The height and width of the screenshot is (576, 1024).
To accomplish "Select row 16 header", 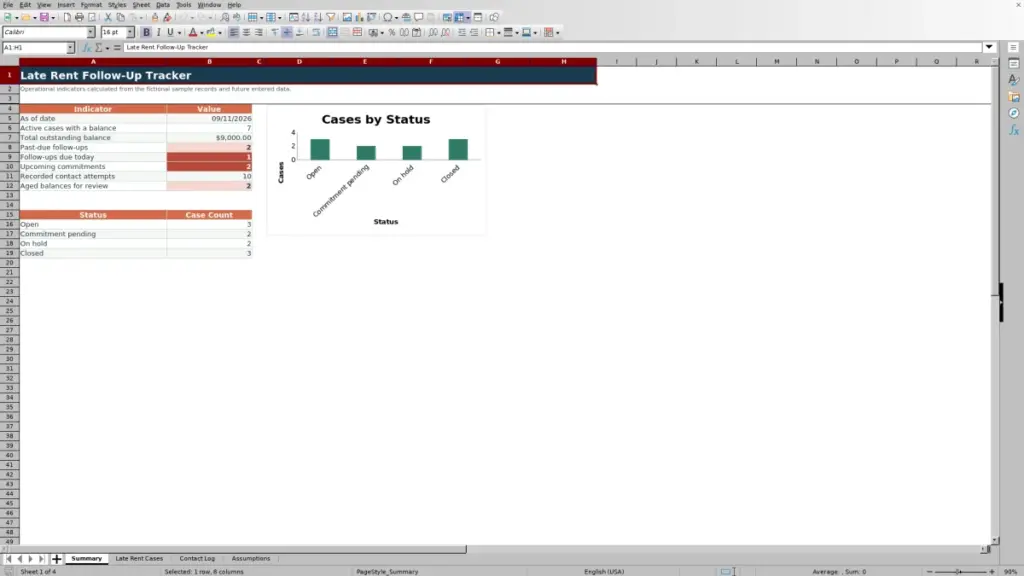I will pyautogui.click(x=9, y=224).
